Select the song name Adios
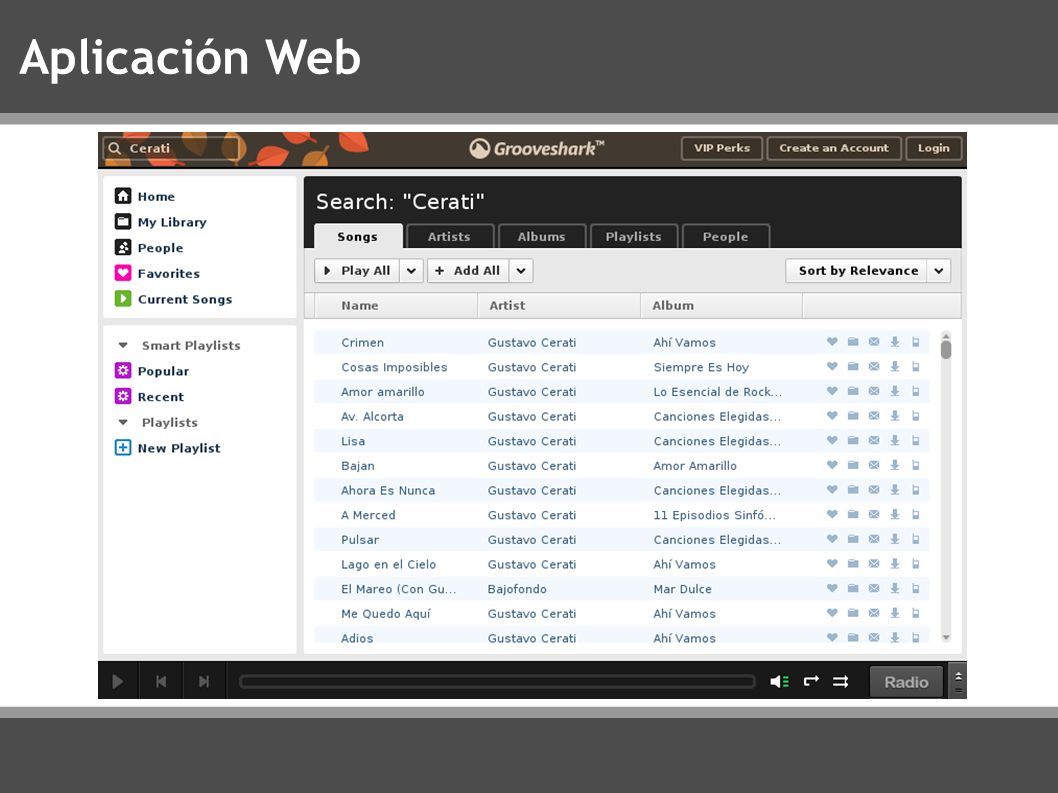This screenshot has height=793, width=1058. tap(357, 638)
